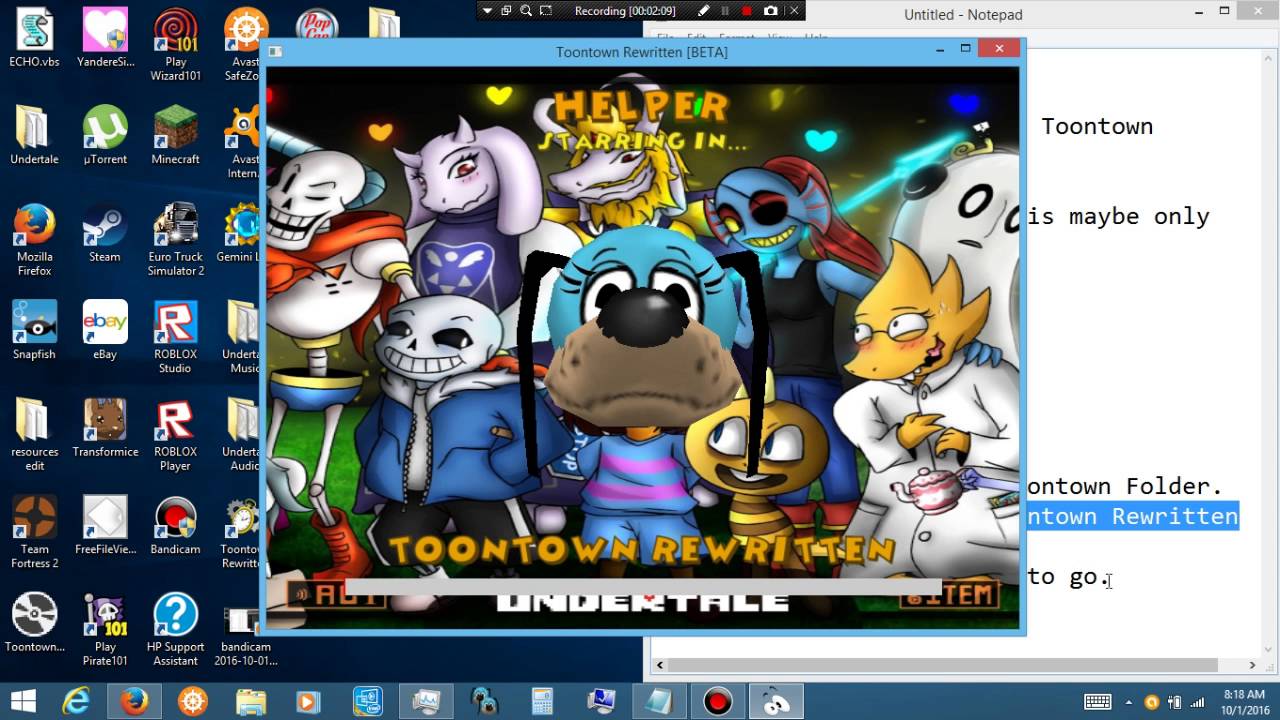This screenshot has width=1280, height=720.
Task: Close the recording toolbar with X
Action: pos(794,11)
